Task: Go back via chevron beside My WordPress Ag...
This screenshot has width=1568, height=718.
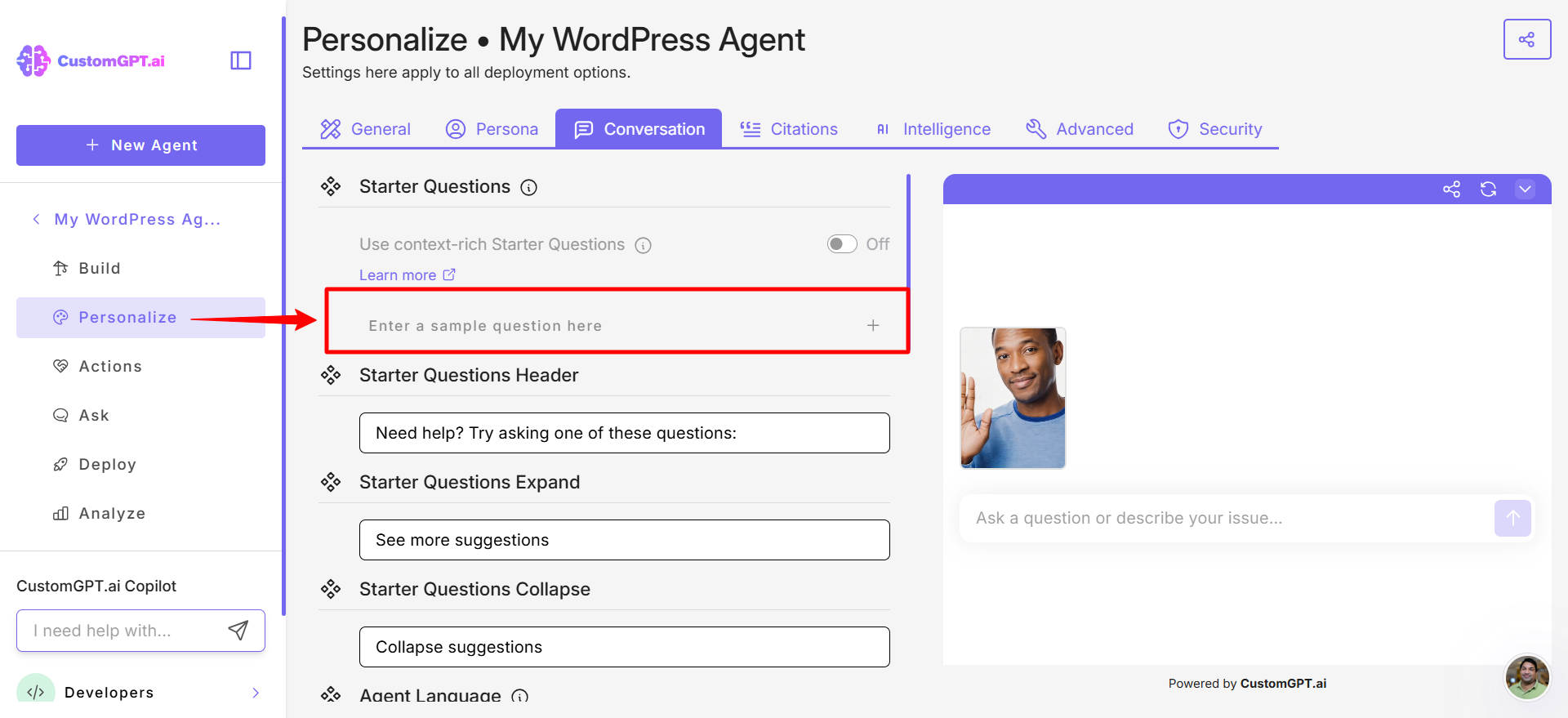Action: point(36,219)
